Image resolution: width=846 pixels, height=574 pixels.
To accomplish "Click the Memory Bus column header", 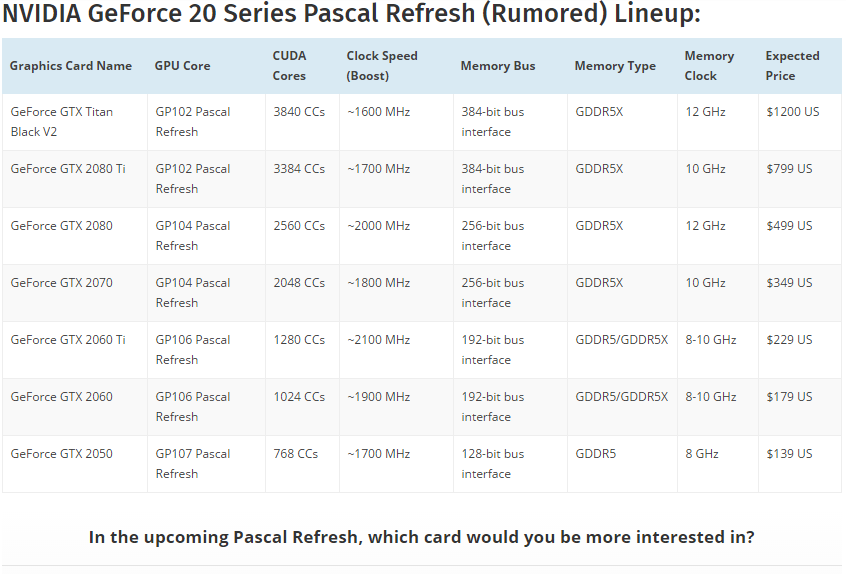I will pos(498,66).
